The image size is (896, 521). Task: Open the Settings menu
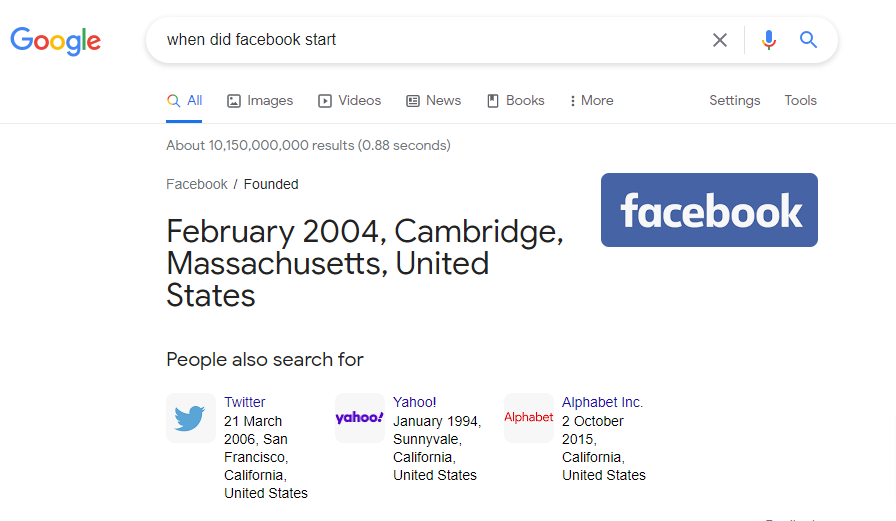pos(734,101)
